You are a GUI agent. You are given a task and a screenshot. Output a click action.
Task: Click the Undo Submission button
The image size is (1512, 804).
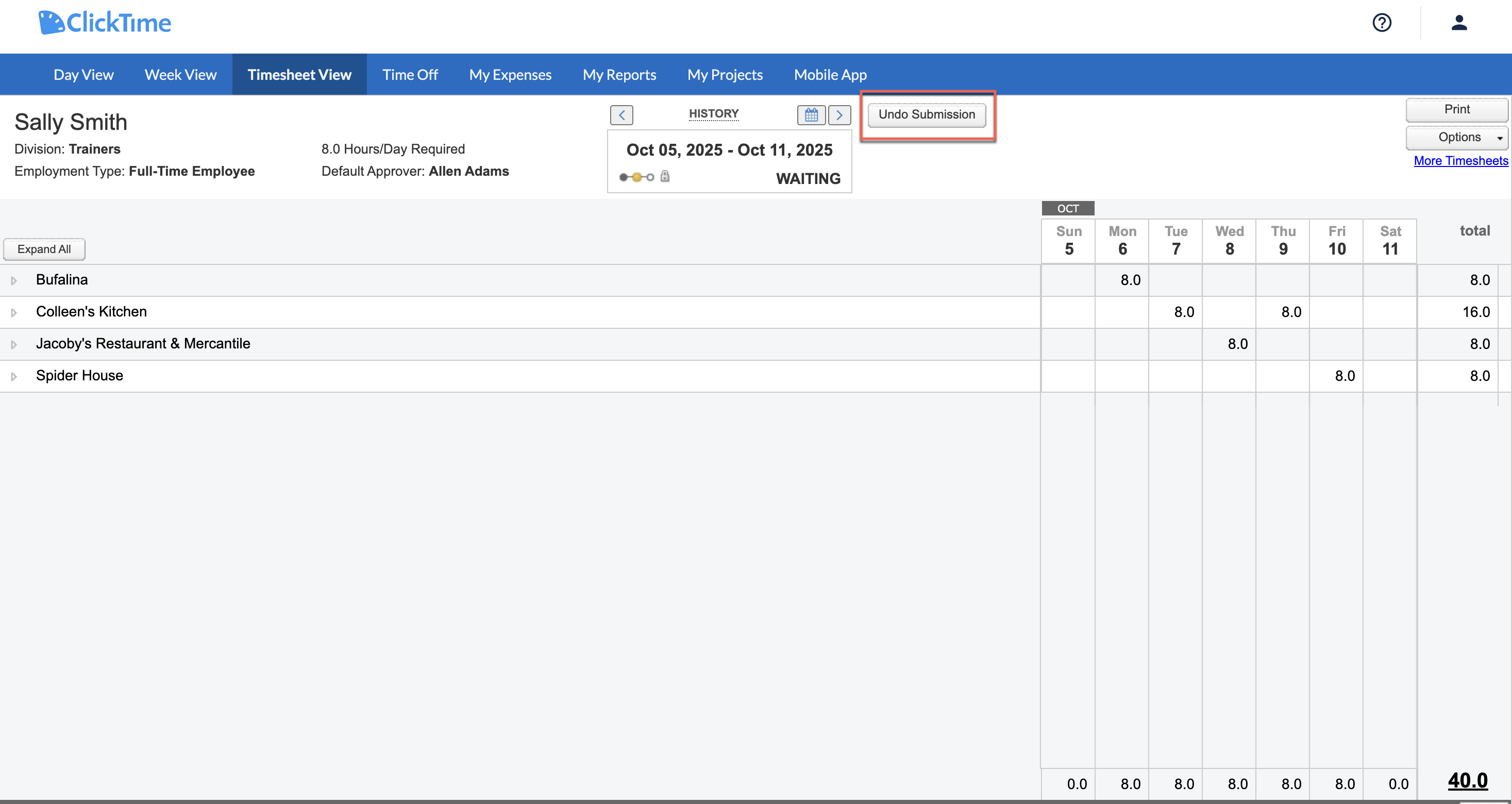[x=927, y=114]
